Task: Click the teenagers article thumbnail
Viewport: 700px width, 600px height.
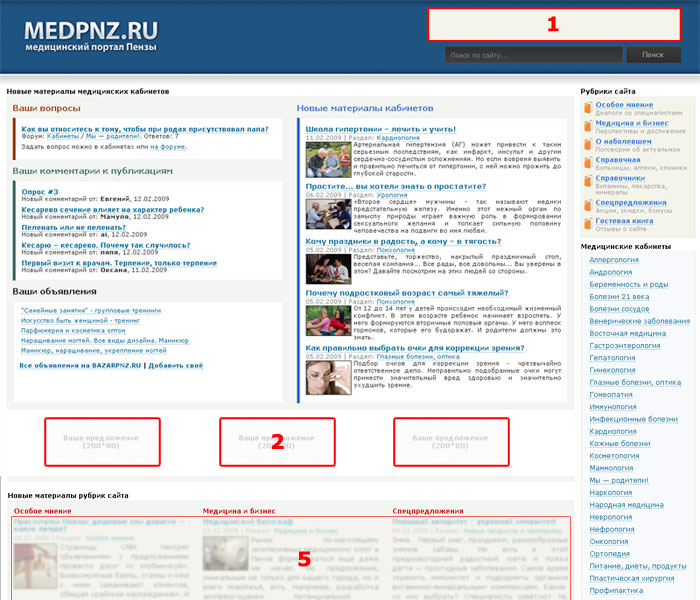Action: [329, 321]
